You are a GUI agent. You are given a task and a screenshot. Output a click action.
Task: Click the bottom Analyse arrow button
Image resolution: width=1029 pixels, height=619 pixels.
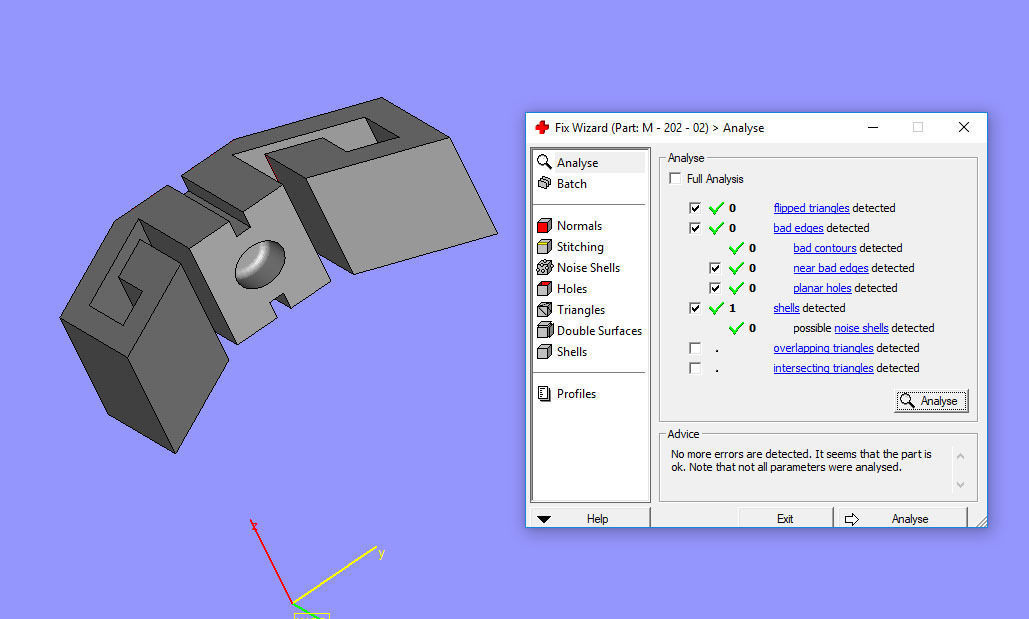[901, 519]
